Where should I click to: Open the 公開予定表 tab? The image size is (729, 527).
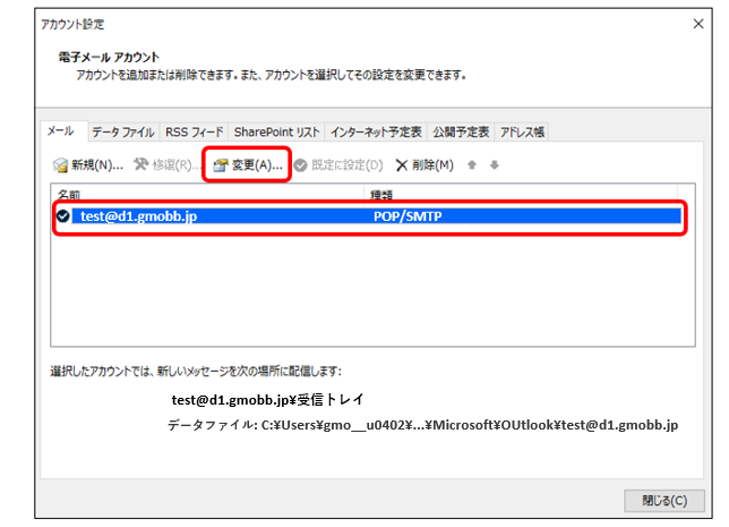tap(461, 132)
